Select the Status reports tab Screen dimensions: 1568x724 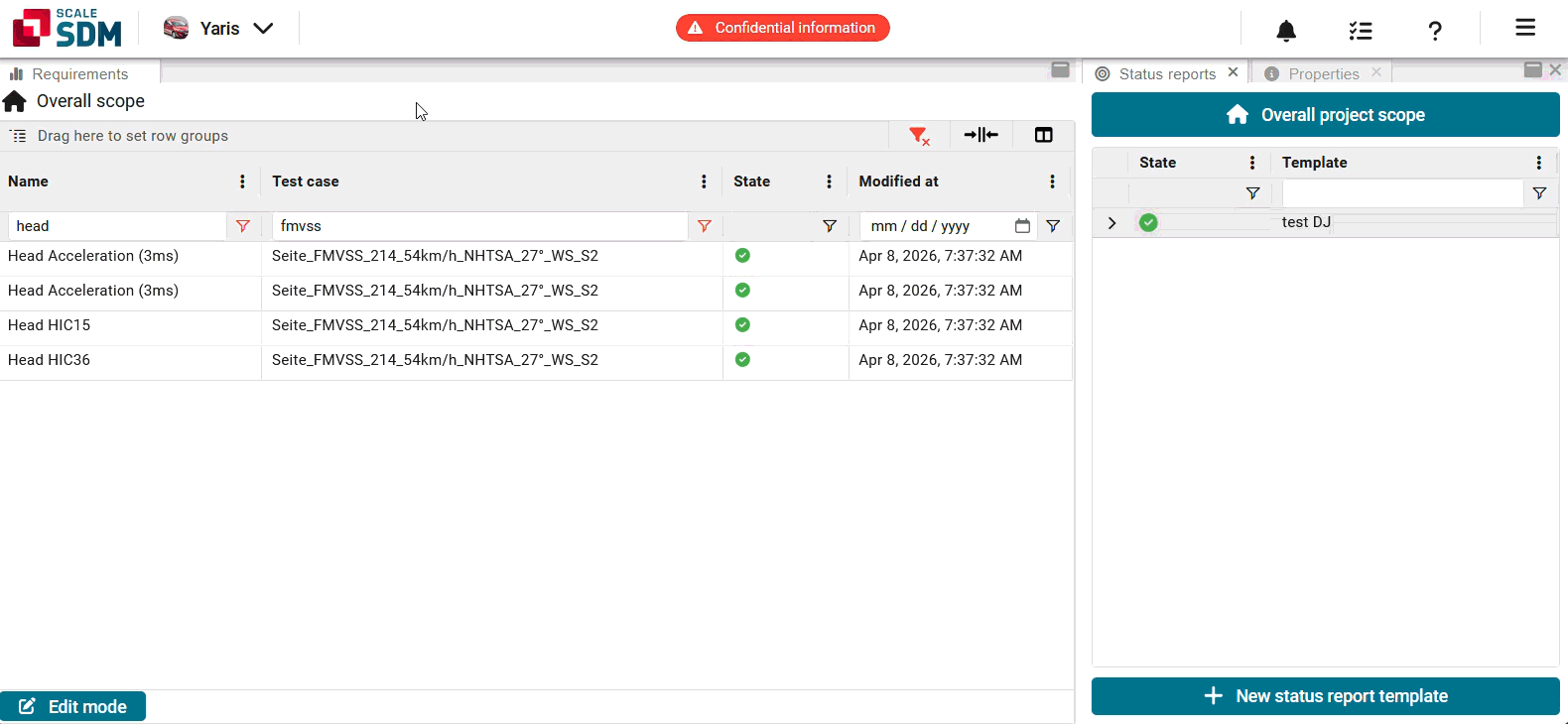(x=1166, y=74)
